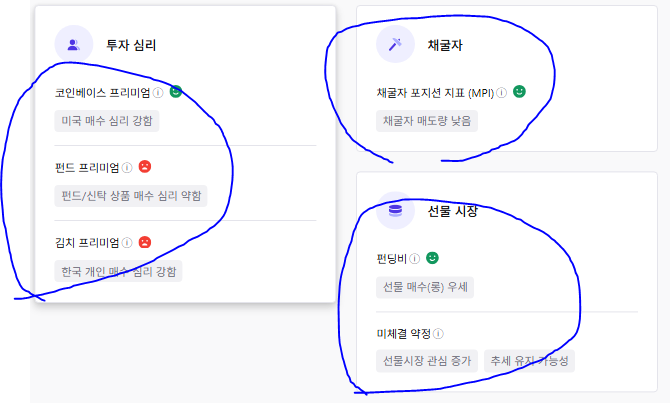Click red sad face beside 김치 프리미엄
Screen dimensions: 670x403
(x=145, y=242)
